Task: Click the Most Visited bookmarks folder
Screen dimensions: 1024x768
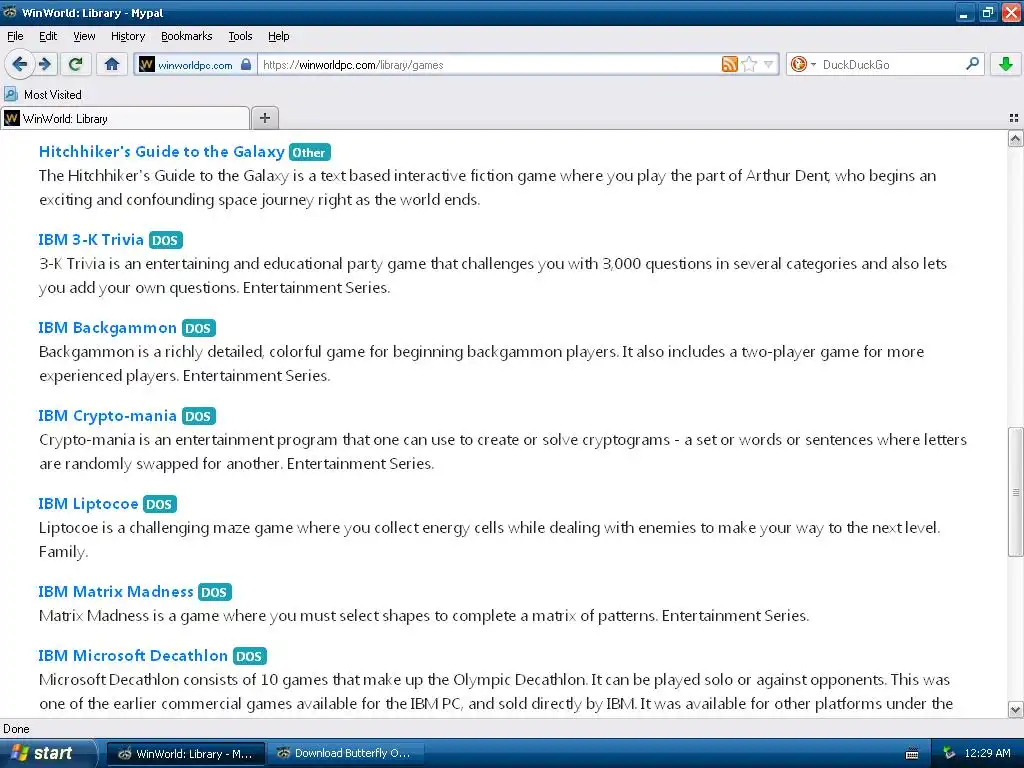Action: click(x=43, y=95)
